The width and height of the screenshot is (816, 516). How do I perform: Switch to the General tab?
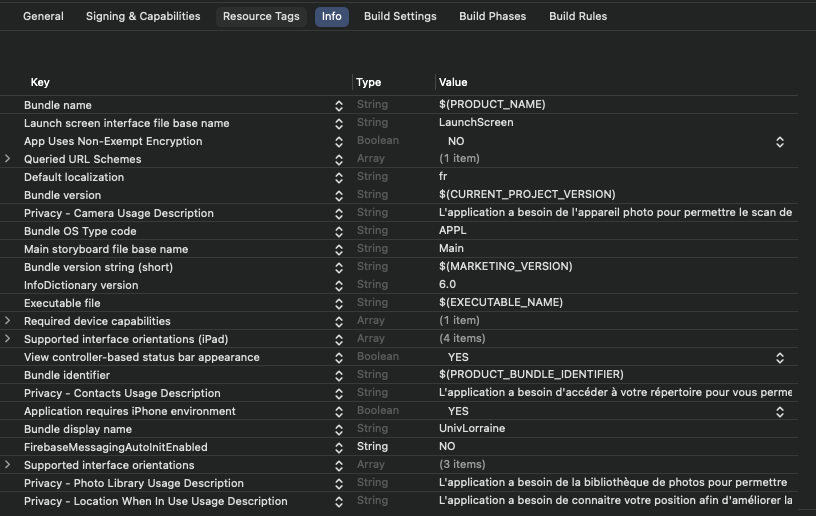pyautogui.click(x=43, y=16)
